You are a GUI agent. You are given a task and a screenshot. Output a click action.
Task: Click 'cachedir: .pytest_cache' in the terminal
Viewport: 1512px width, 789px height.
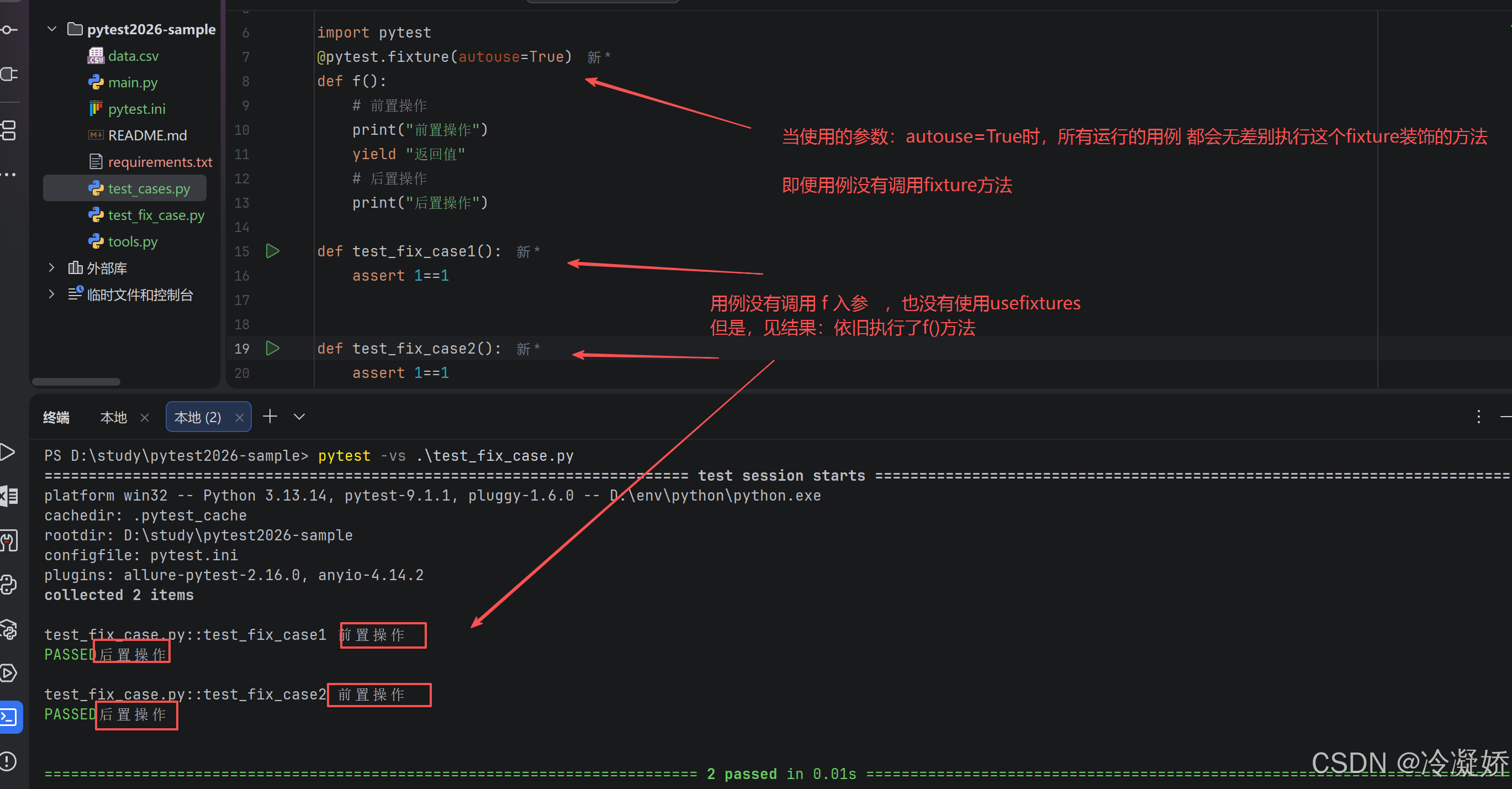pos(146,515)
